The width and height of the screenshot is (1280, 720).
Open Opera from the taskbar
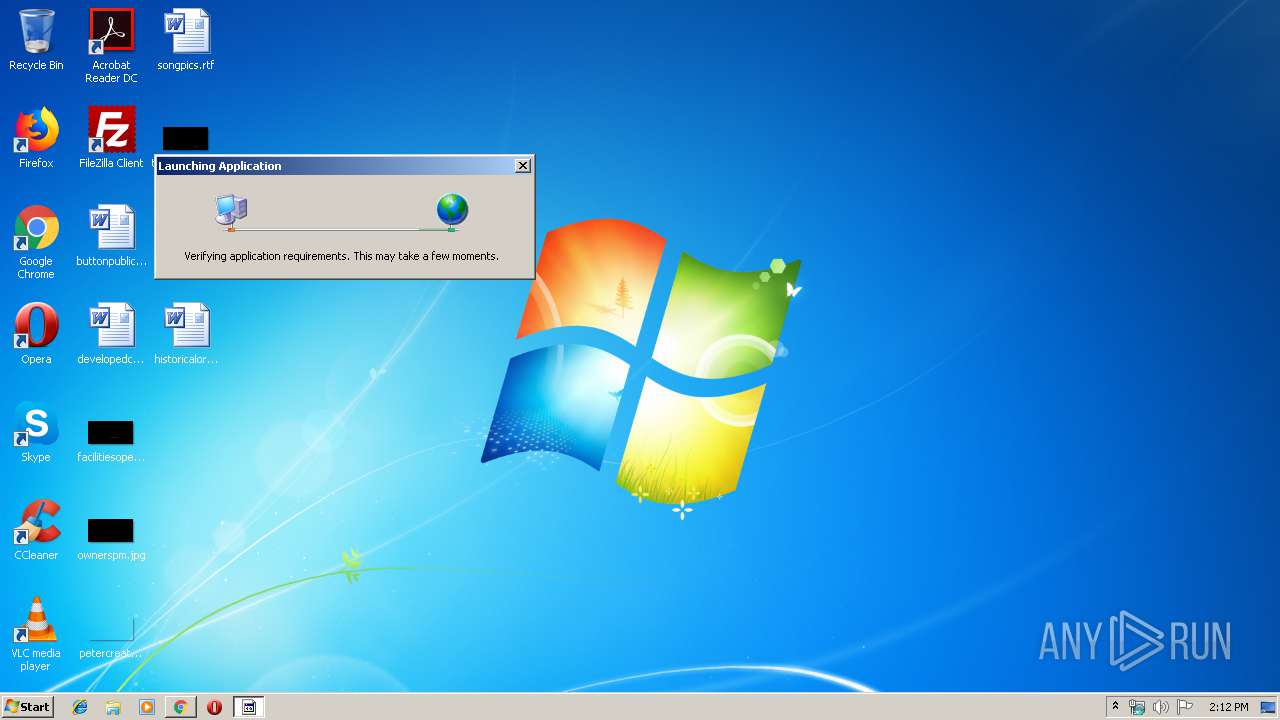pos(214,707)
